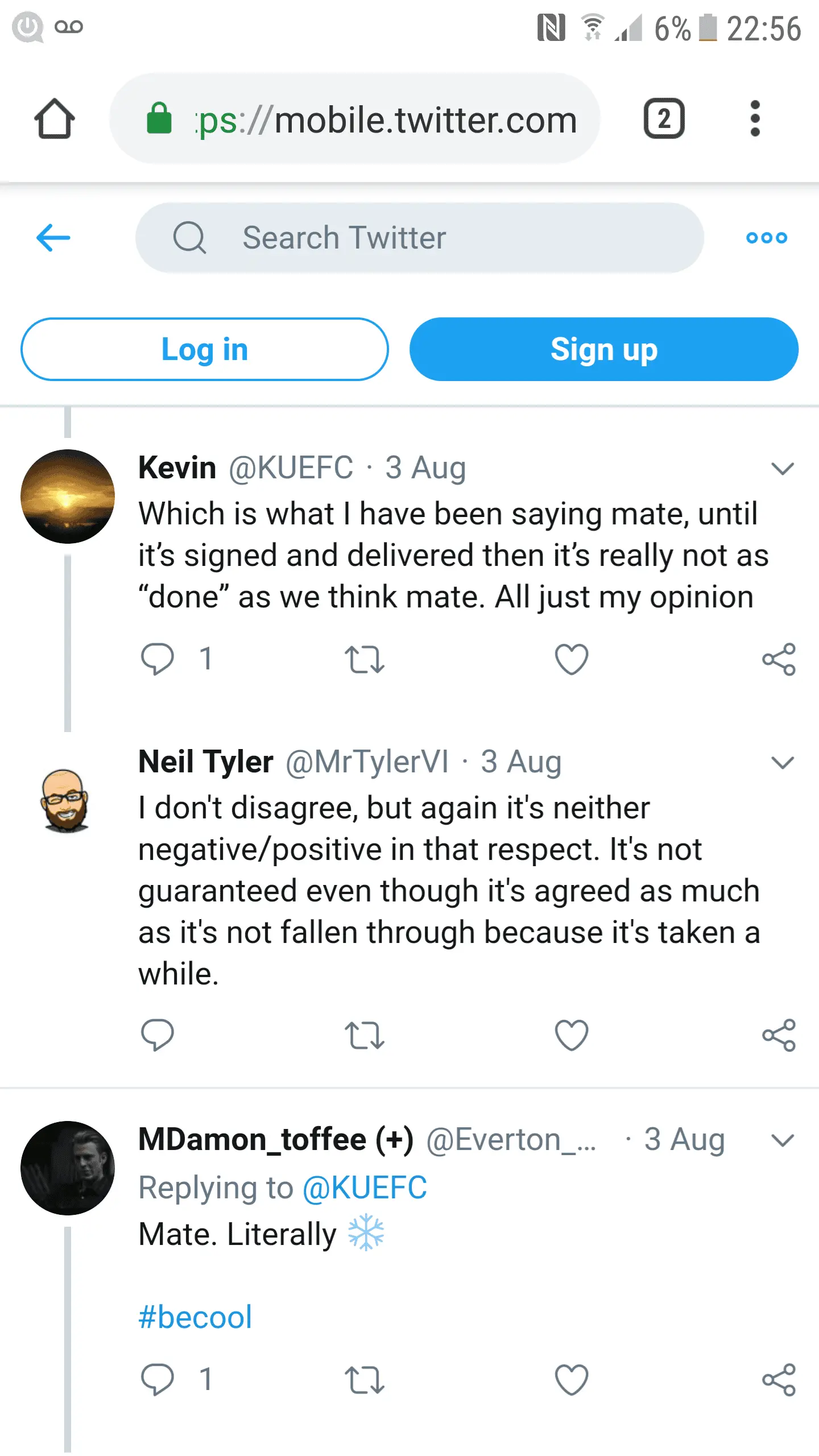Image resolution: width=819 pixels, height=1456 pixels.
Task: Reply to Kevin's tweet
Action: pos(158,659)
